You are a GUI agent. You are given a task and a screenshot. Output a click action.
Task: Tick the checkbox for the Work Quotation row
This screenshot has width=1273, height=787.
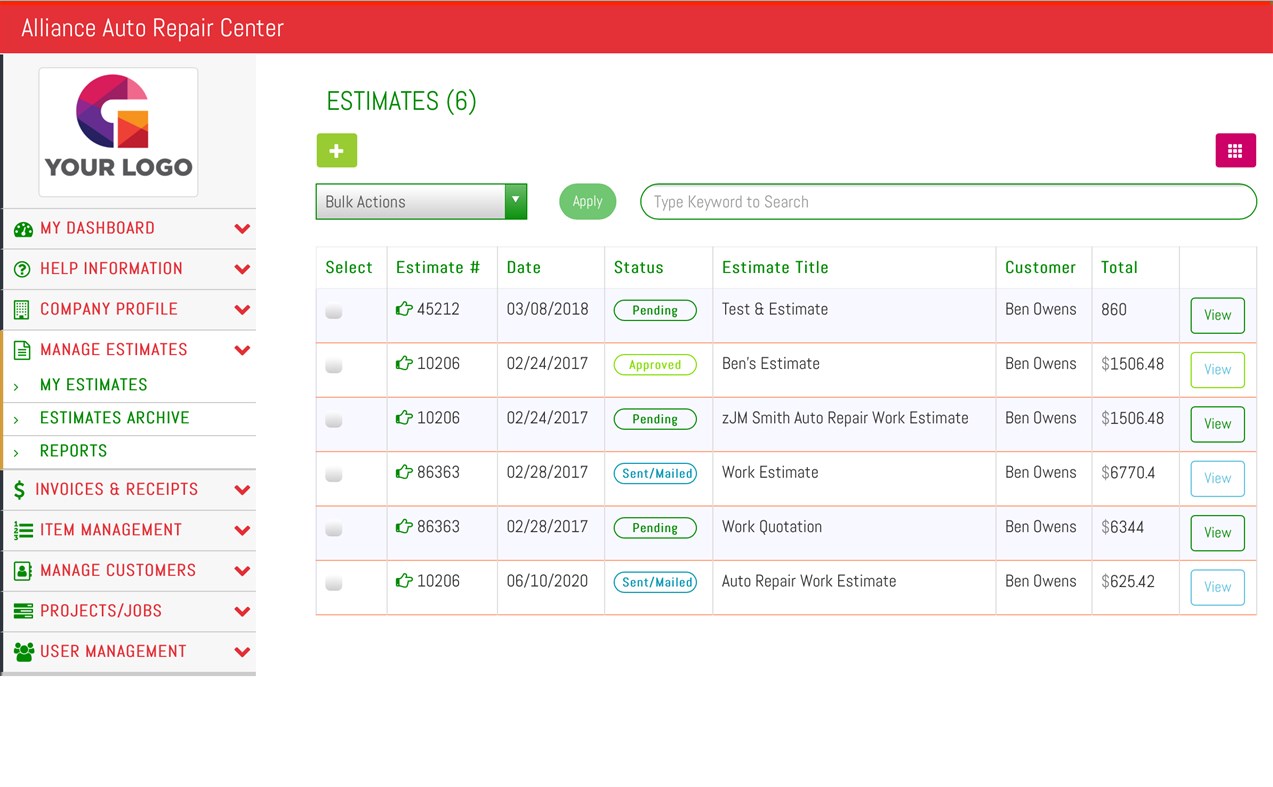point(333,528)
